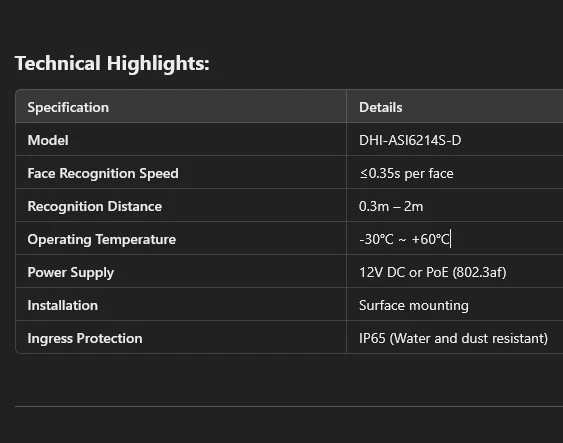Click the Power Supply label

pyautogui.click(x=71, y=272)
